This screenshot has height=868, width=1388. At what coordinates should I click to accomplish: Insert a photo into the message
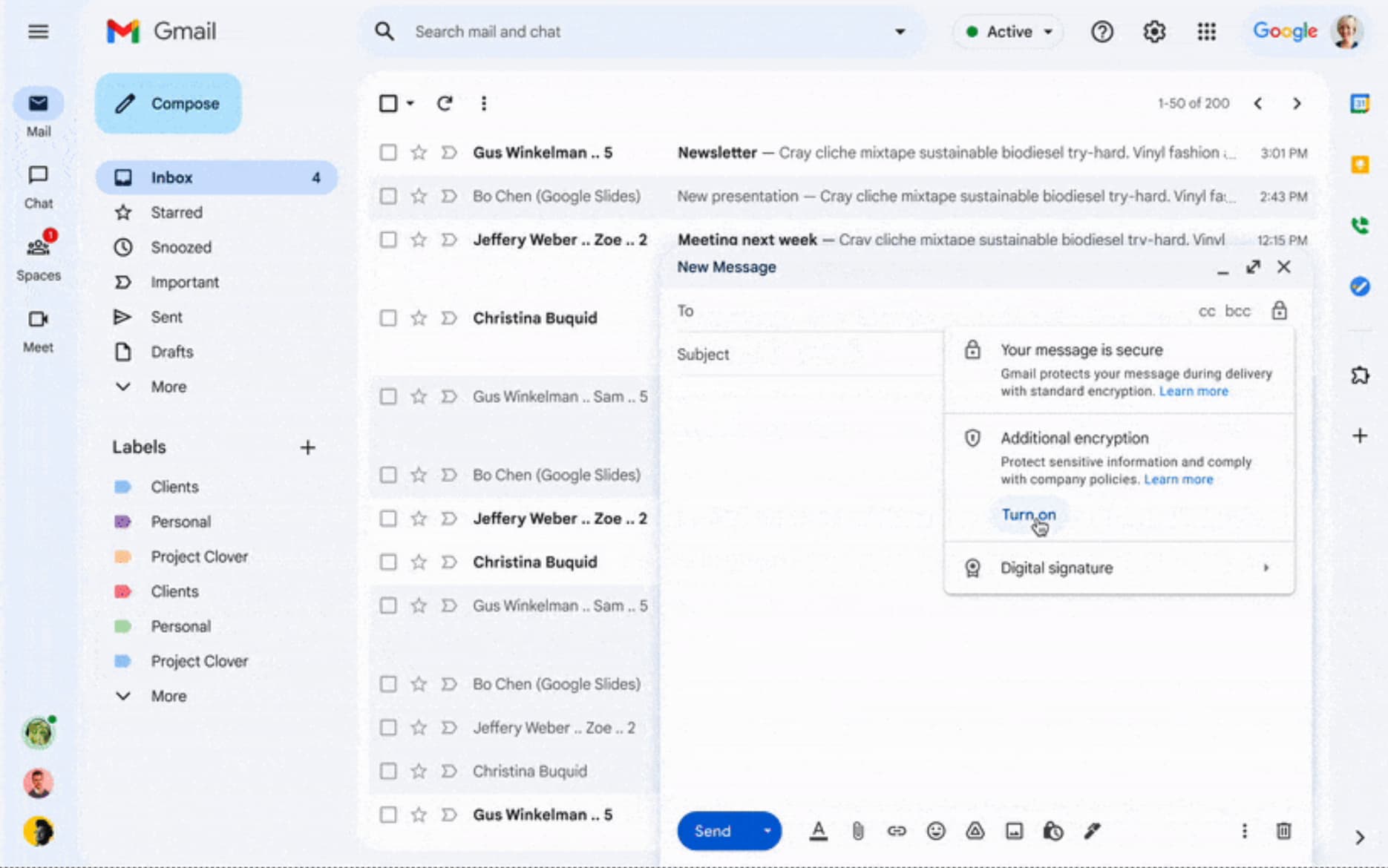point(1014,831)
